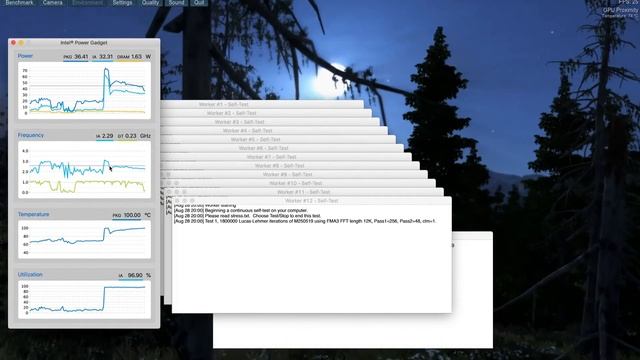Click the Utilization graph
Image resolution: width=640 pixels, height=360 pixels.
pos(84,300)
